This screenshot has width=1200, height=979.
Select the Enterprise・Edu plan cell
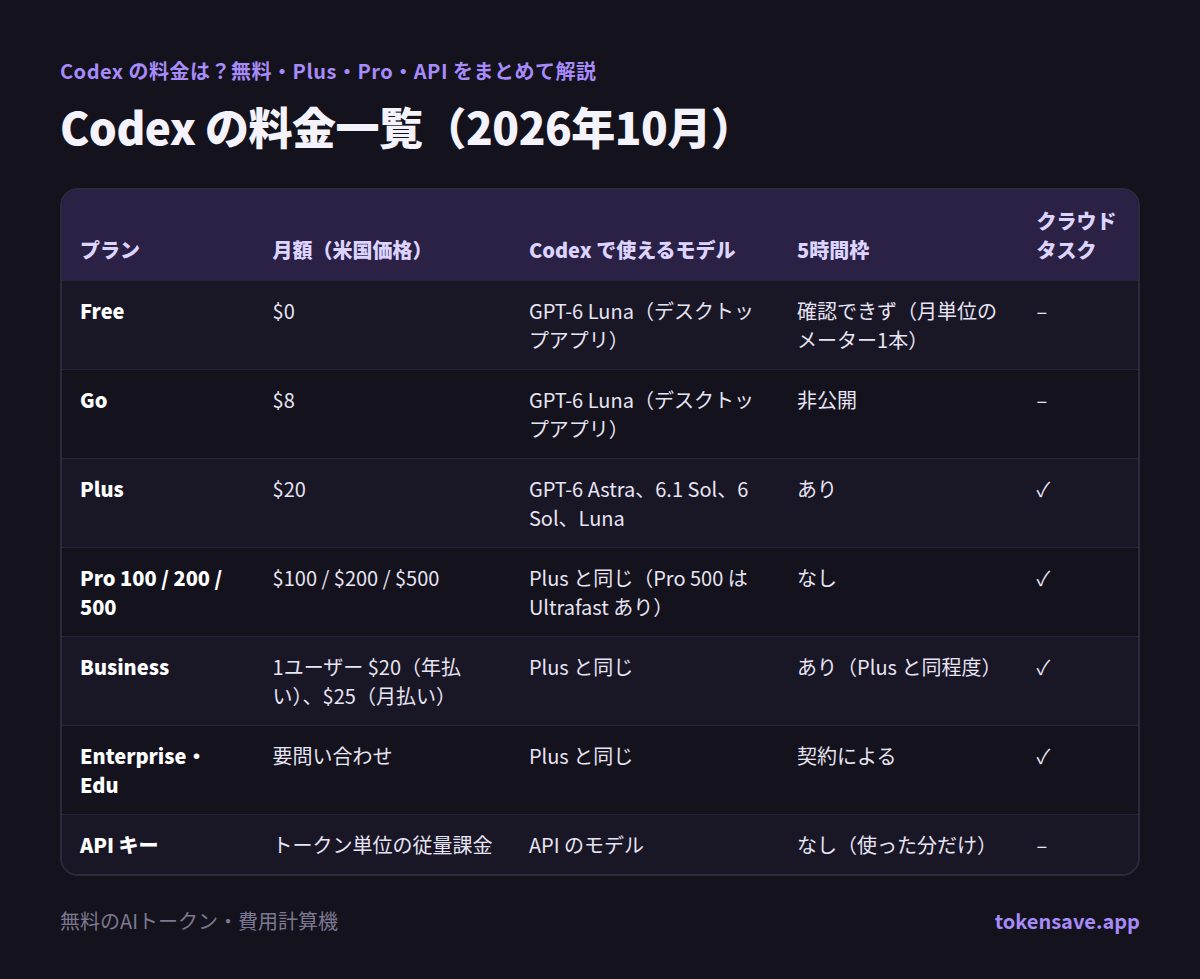coord(141,771)
